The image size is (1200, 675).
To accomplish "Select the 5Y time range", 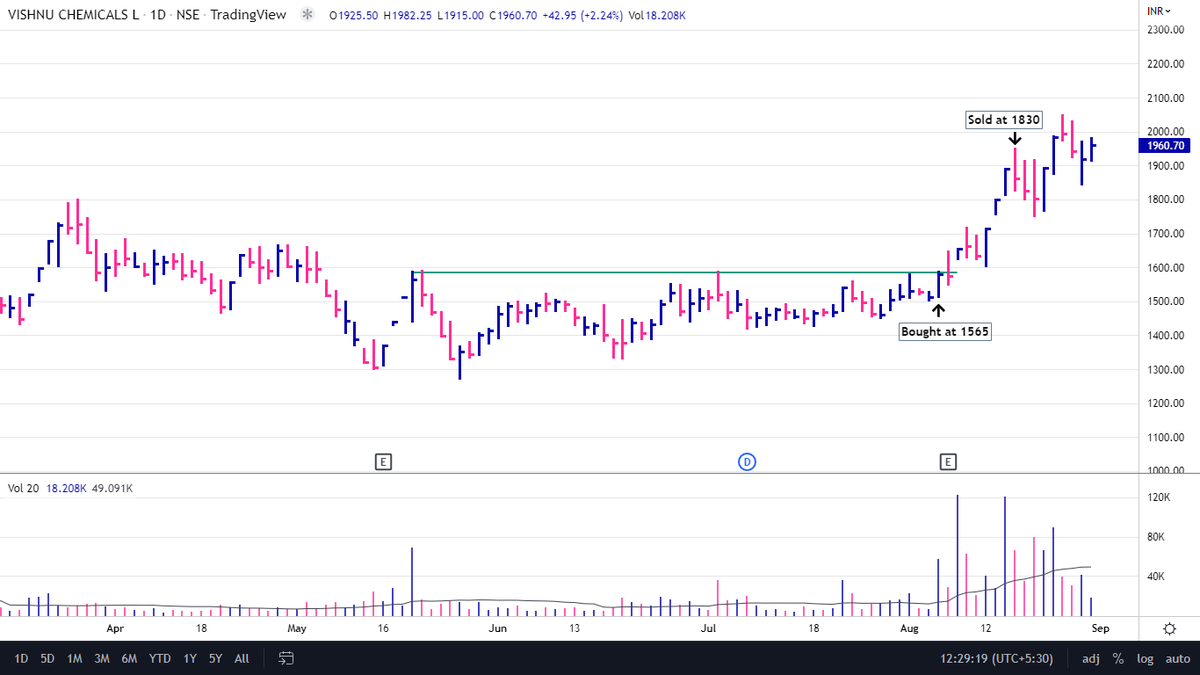I will pyautogui.click(x=216, y=659).
